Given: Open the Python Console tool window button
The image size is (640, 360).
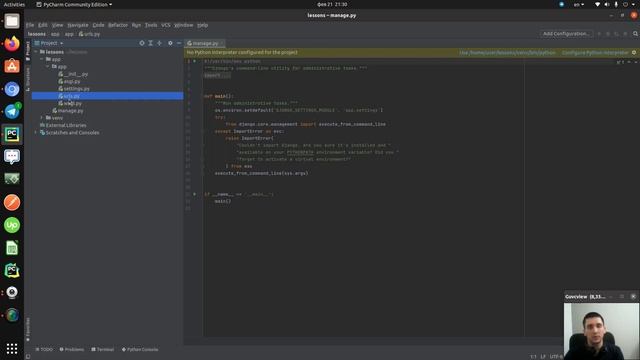Looking at the screenshot, I should [140, 349].
